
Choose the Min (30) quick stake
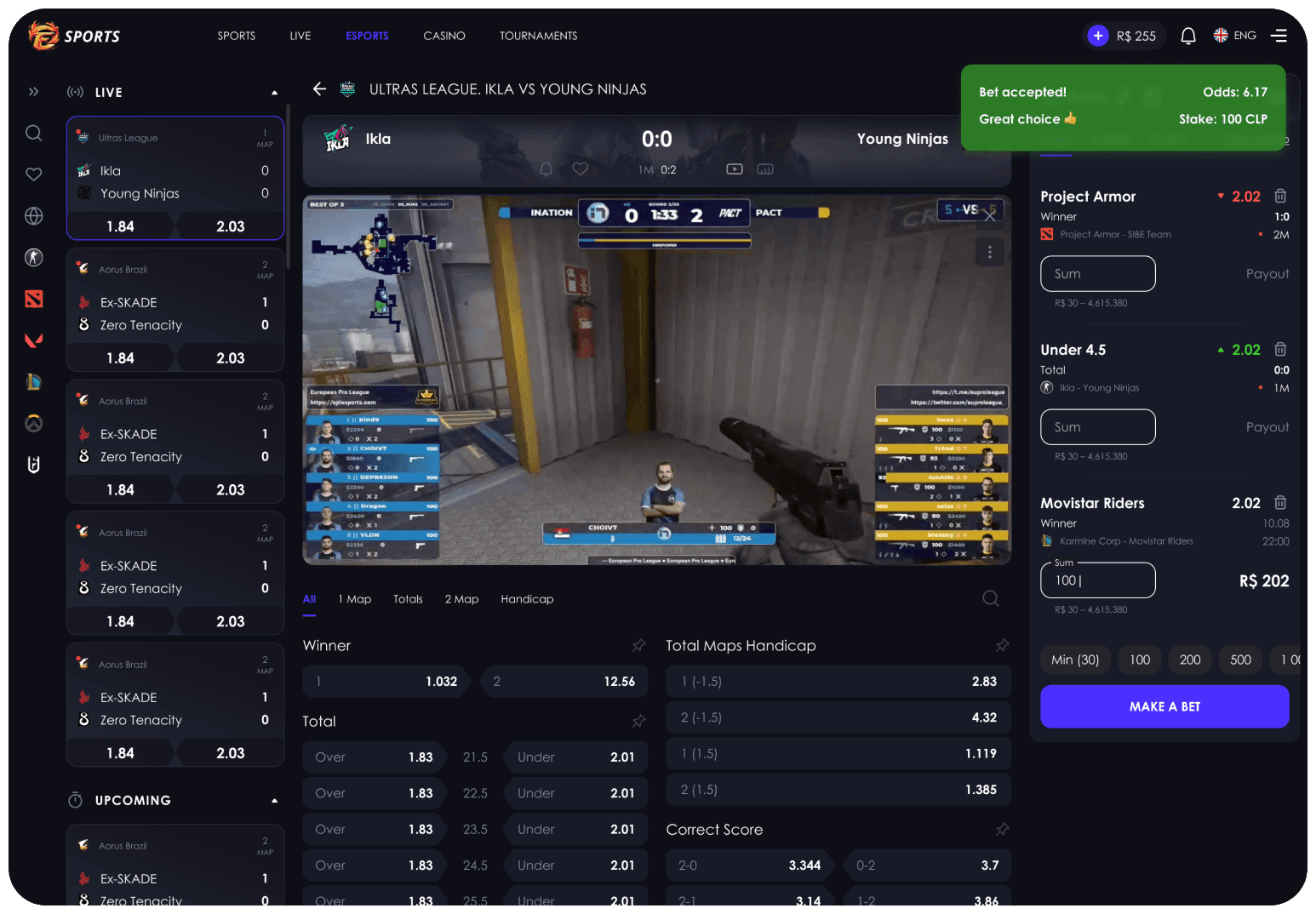pos(1075,660)
